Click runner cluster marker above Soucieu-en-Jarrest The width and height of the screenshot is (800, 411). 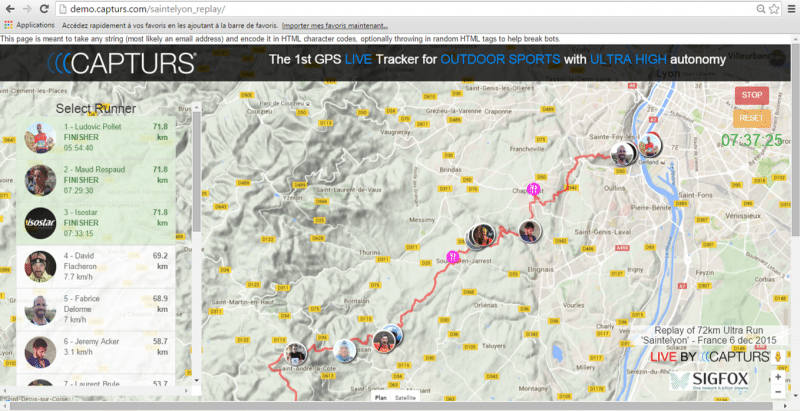tap(482, 235)
